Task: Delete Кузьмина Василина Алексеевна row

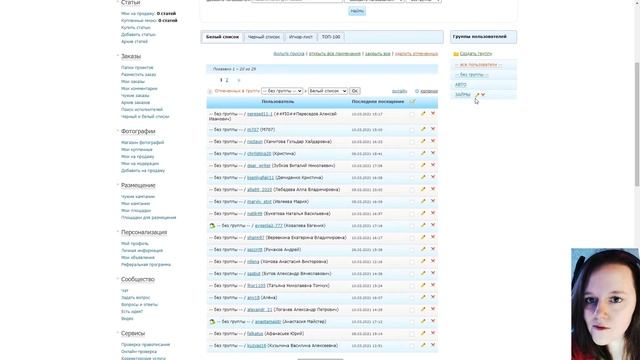Action: 433,345
